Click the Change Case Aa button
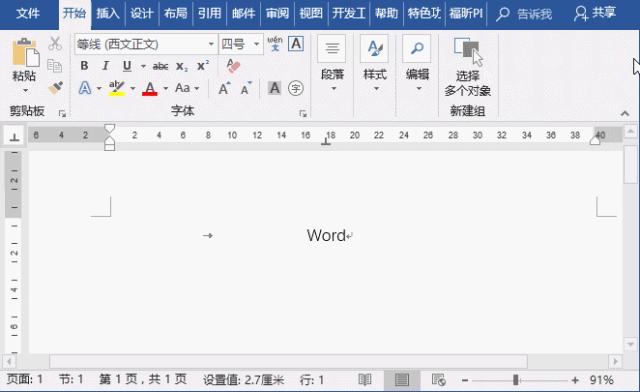 coord(182,88)
